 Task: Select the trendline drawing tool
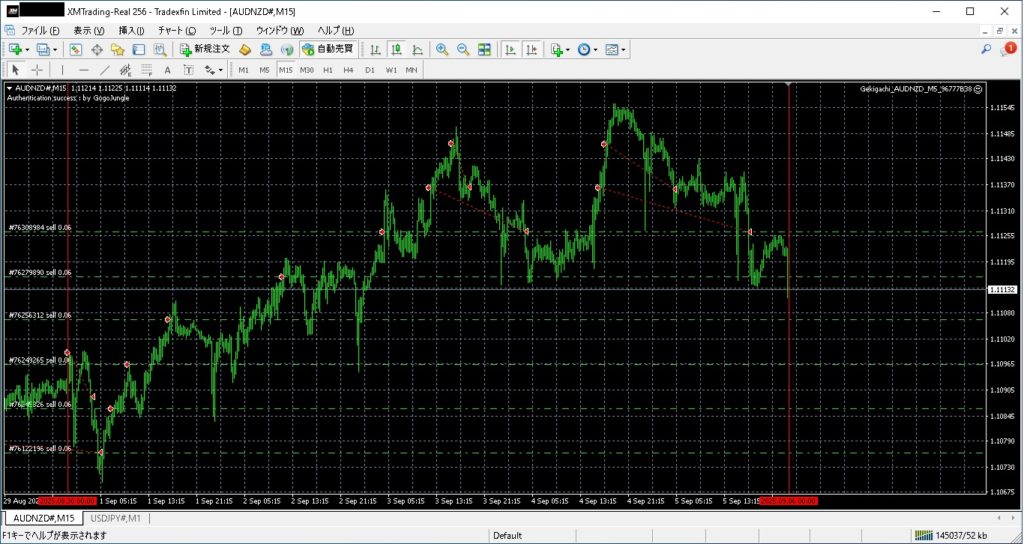tap(104, 70)
